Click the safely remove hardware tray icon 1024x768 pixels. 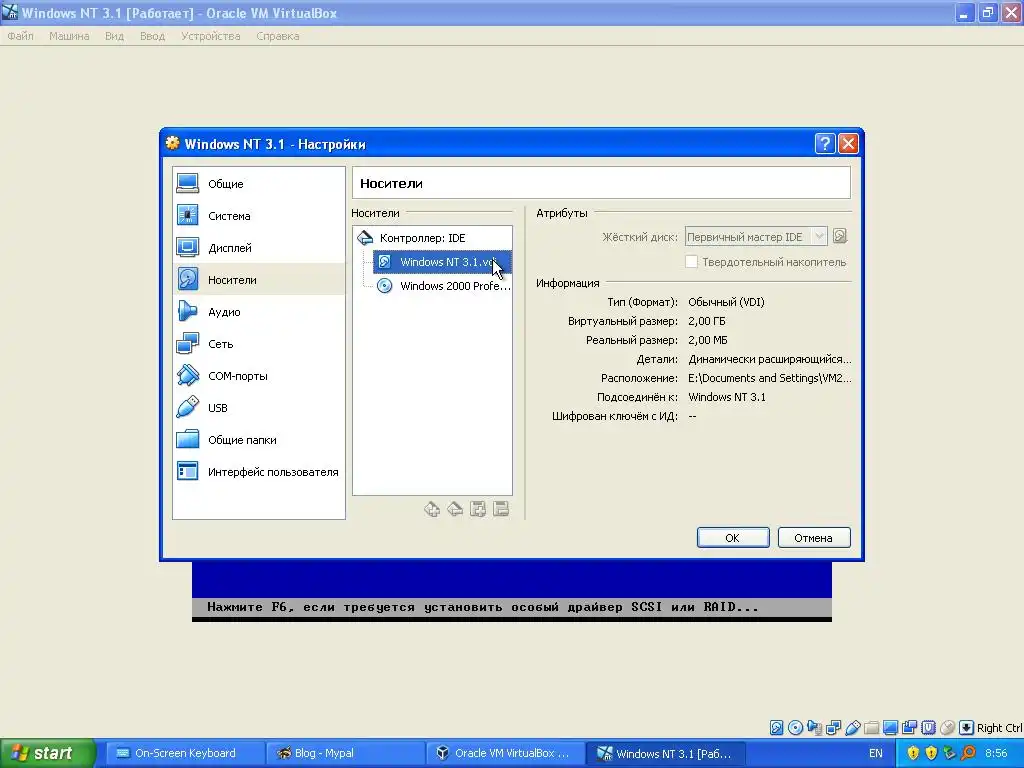point(950,753)
